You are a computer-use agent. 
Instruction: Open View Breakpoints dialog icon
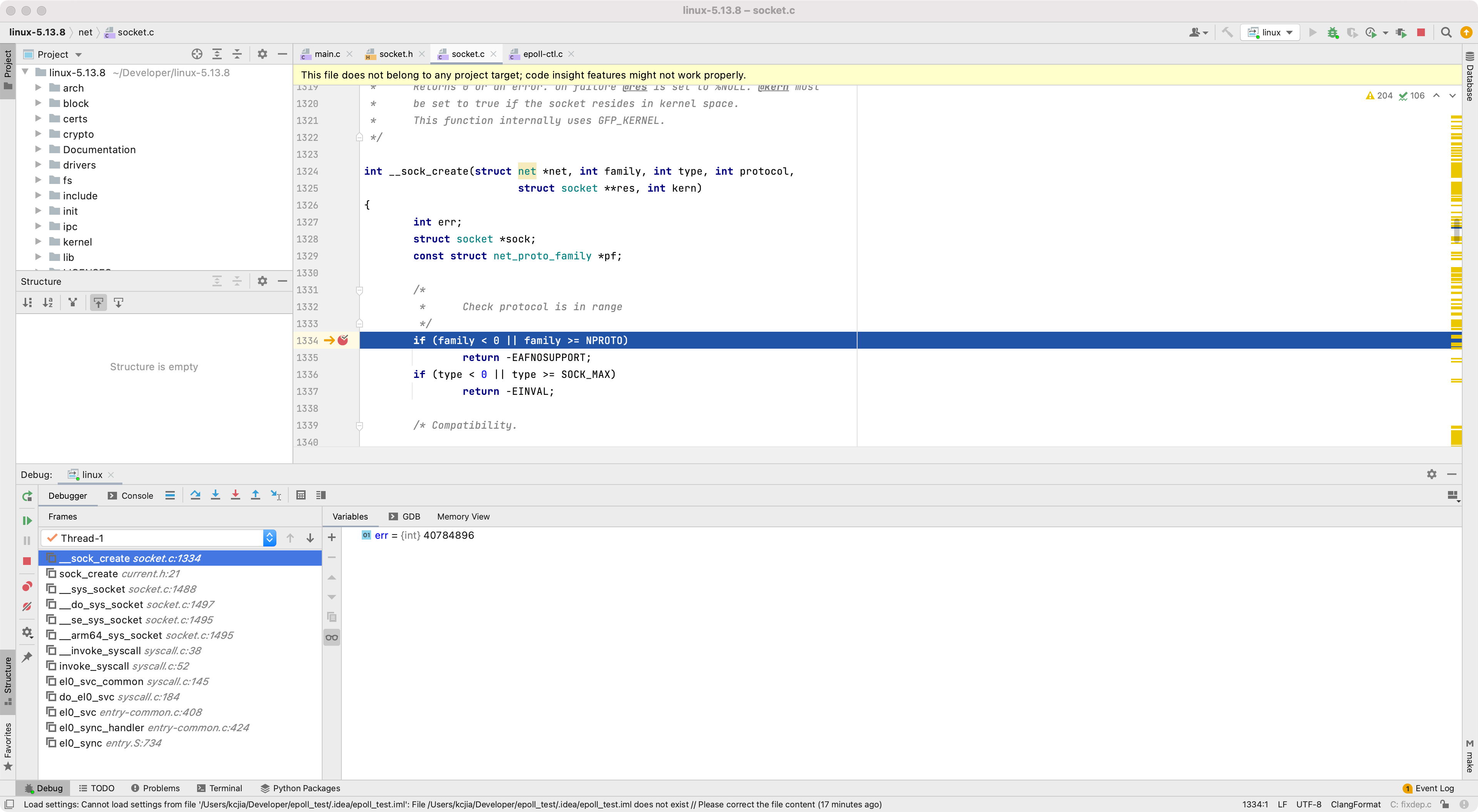[27, 586]
